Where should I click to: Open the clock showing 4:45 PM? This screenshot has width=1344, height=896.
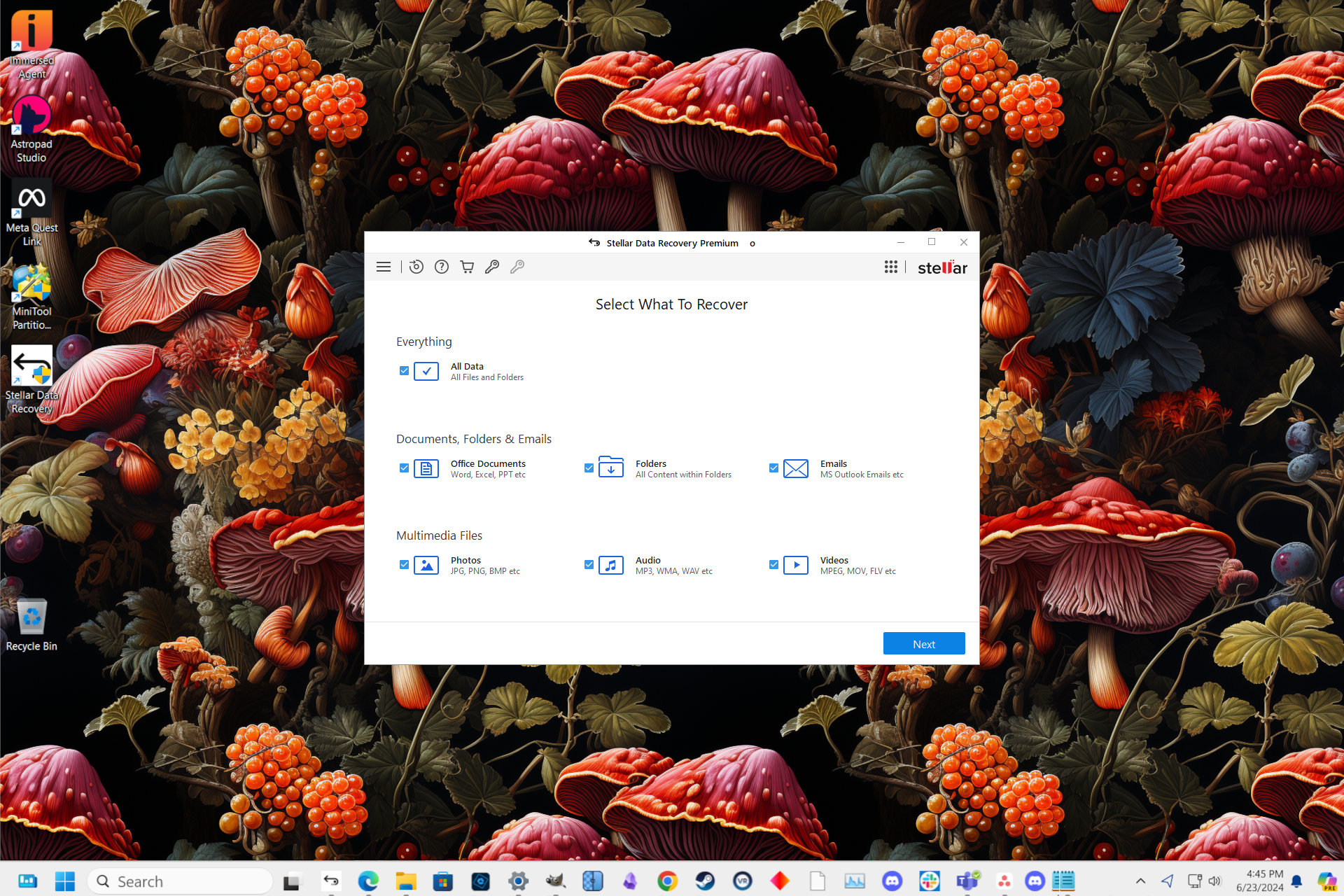pos(1260,881)
